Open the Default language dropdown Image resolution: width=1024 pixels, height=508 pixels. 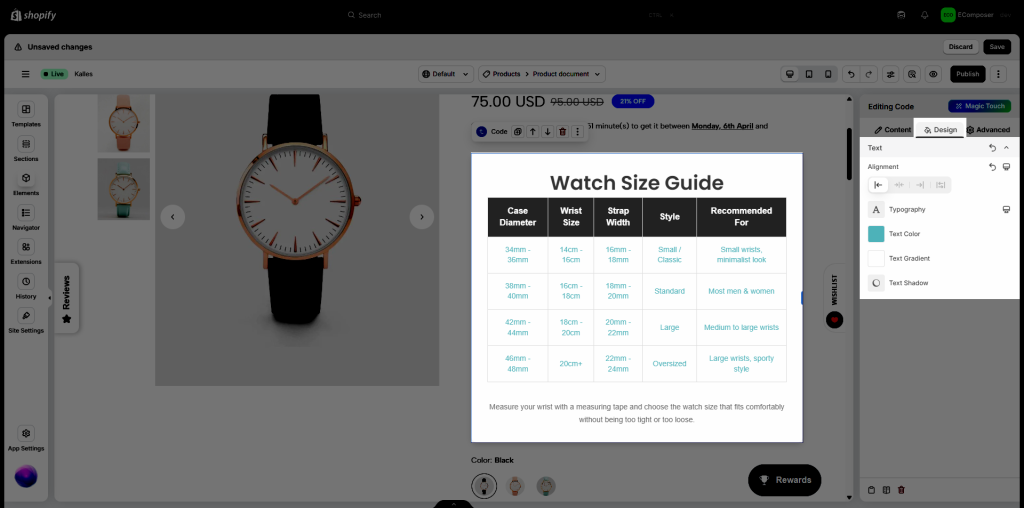point(445,74)
